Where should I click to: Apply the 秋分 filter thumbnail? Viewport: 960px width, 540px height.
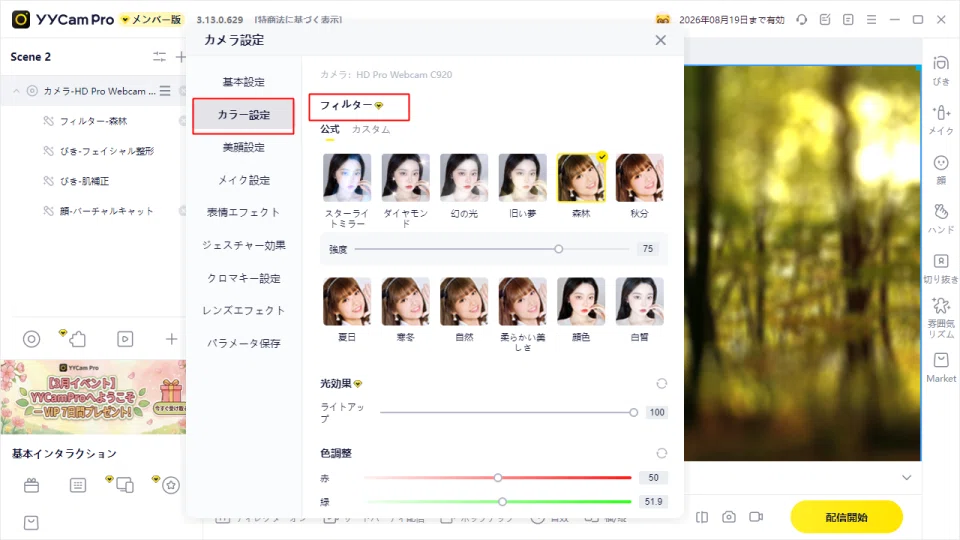639,178
